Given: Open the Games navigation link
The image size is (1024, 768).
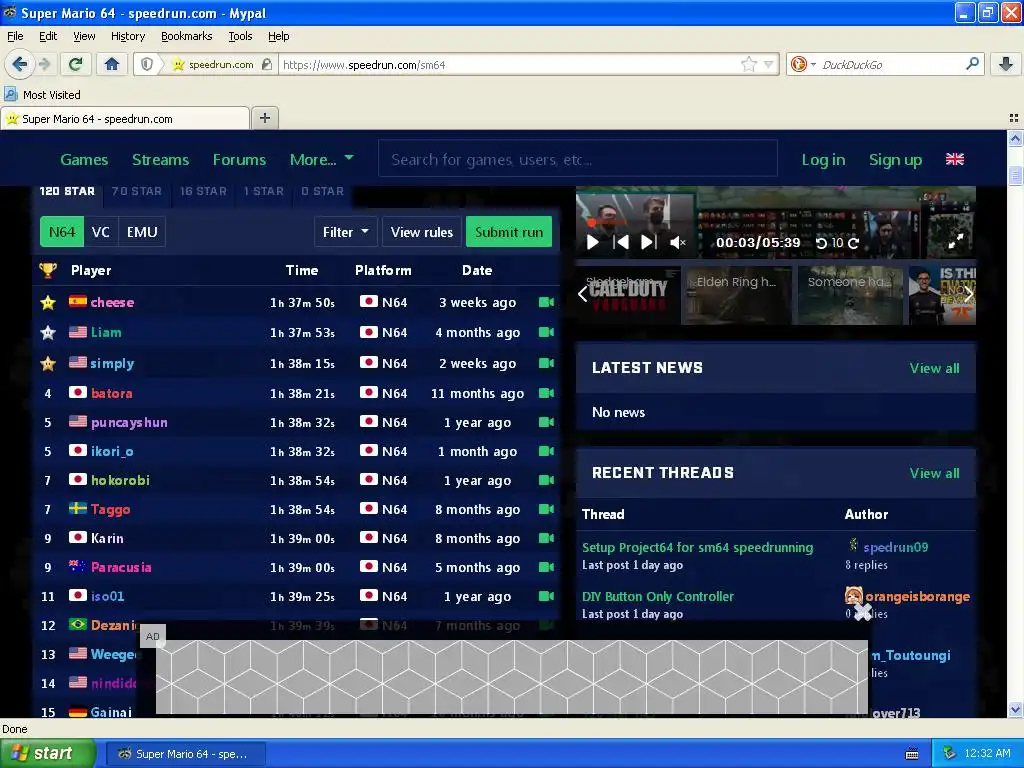Looking at the screenshot, I should (x=84, y=159).
